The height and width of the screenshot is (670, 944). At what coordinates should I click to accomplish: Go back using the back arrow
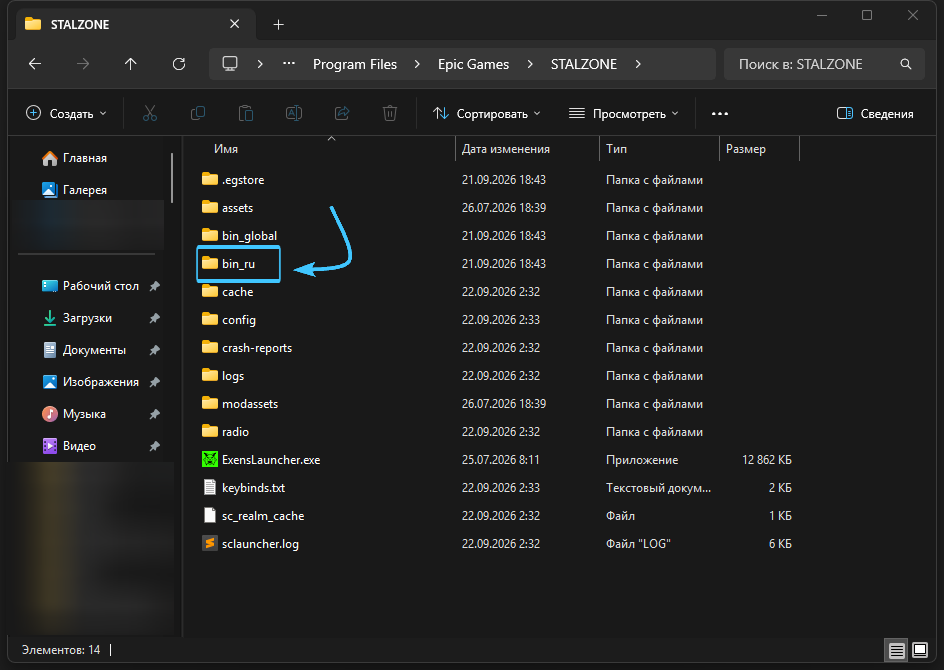click(35, 64)
